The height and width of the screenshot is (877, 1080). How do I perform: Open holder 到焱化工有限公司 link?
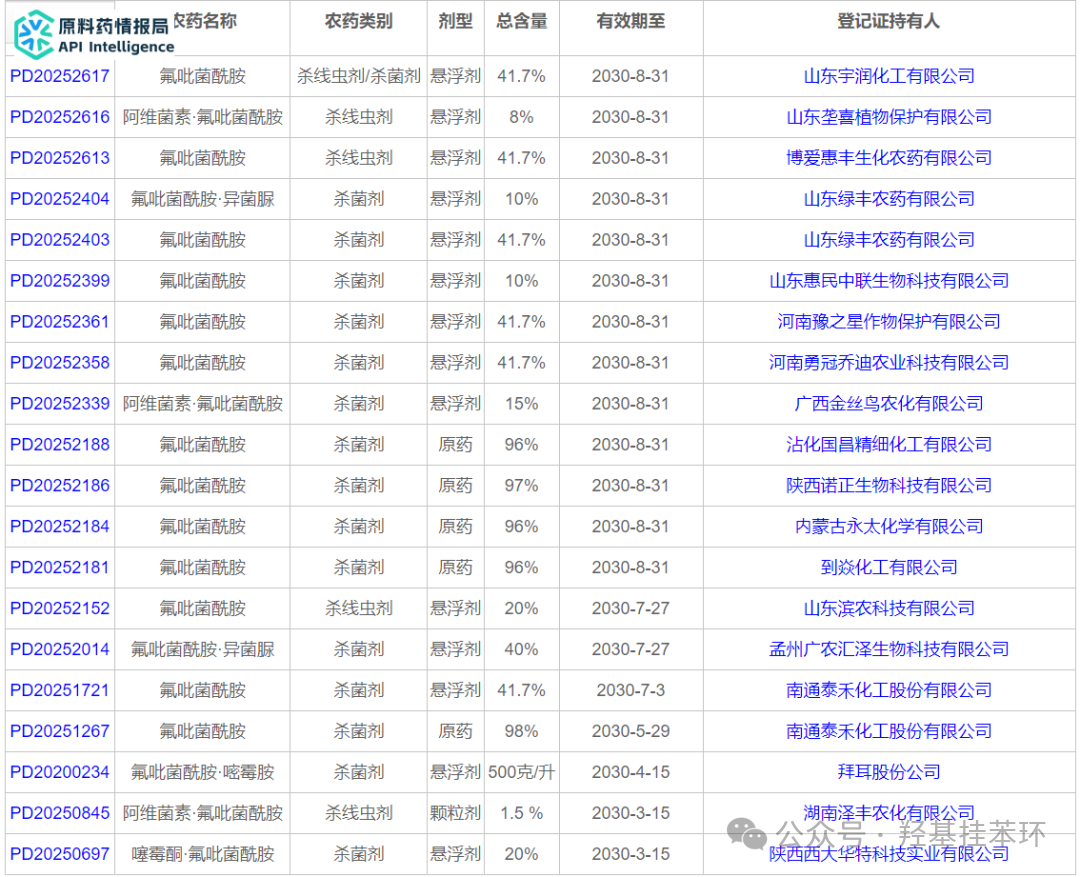889,568
